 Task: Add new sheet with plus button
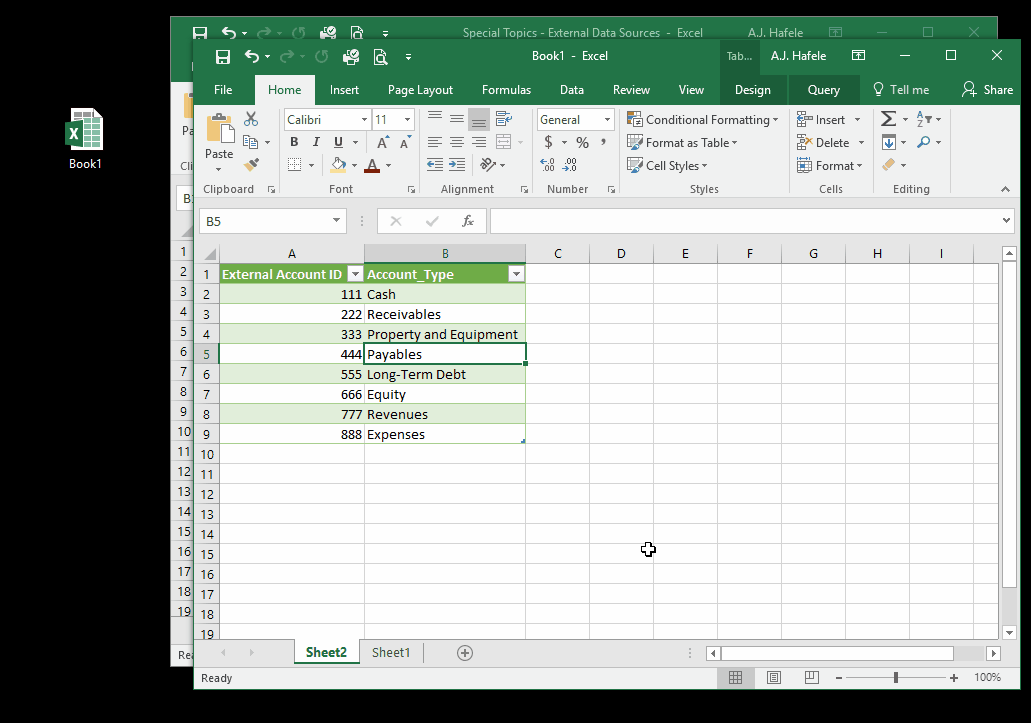(465, 653)
